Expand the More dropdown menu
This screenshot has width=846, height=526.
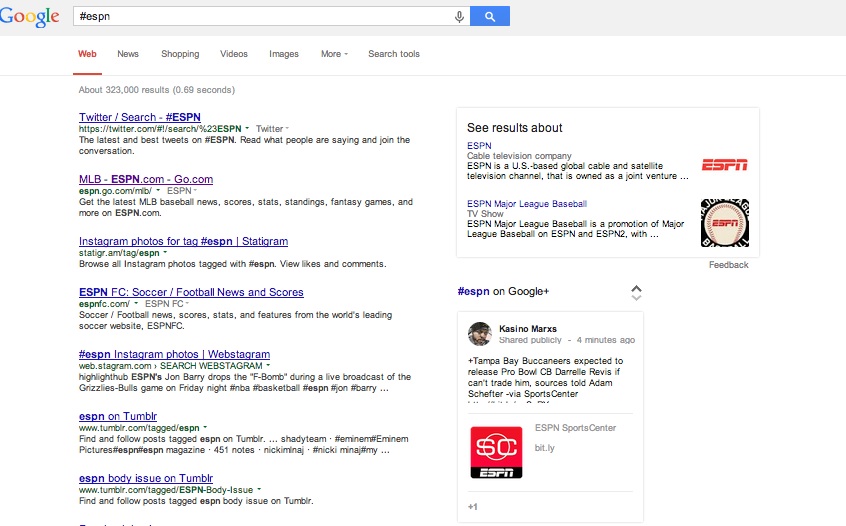(335, 54)
